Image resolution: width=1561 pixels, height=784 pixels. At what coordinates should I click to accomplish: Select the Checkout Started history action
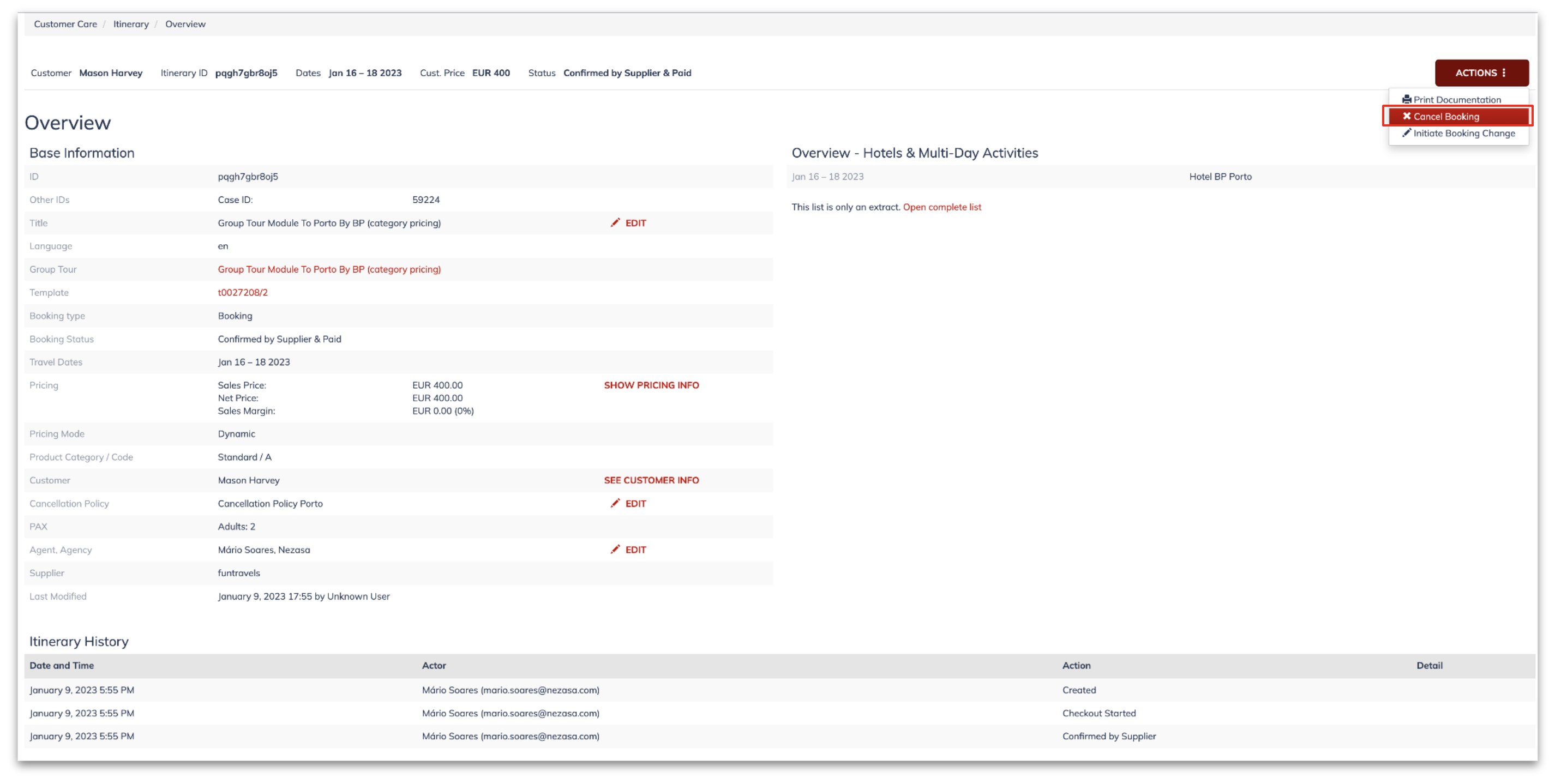(1098, 713)
